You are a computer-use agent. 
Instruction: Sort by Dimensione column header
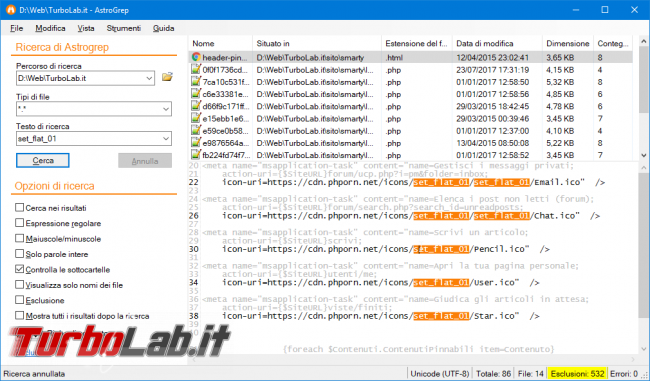pyautogui.click(x=568, y=43)
